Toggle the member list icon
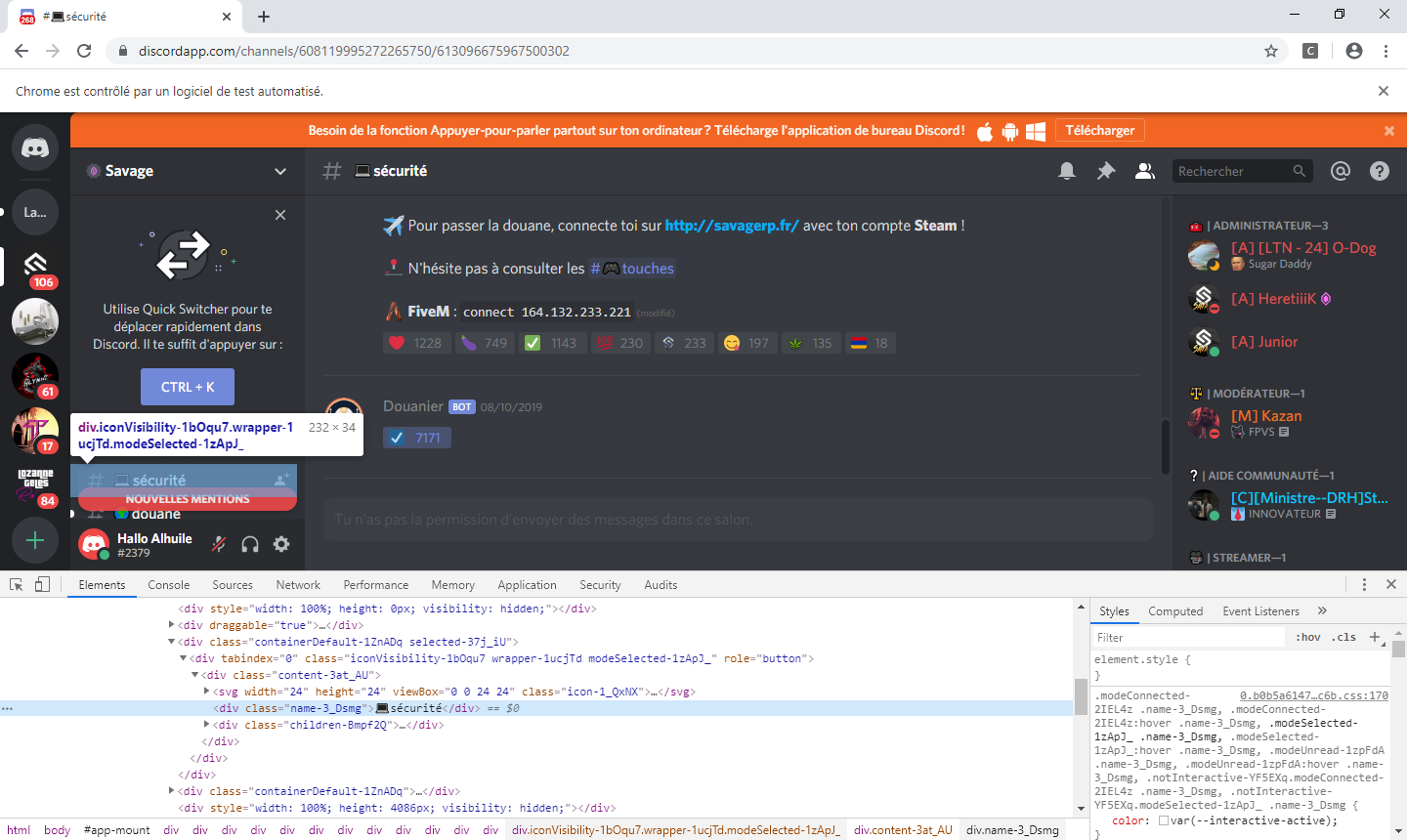 pyautogui.click(x=1144, y=171)
